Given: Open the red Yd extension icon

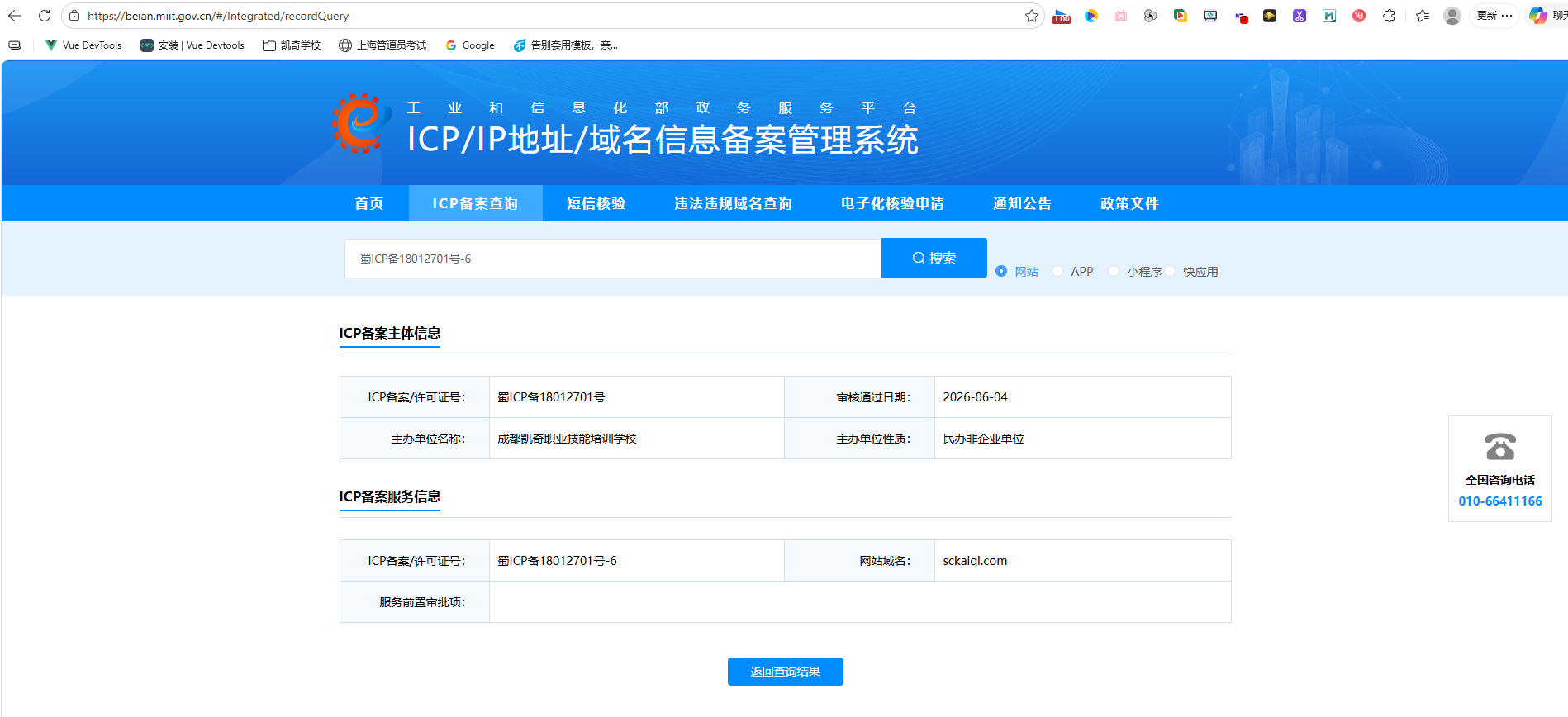Looking at the screenshot, I should point(1359,16).
